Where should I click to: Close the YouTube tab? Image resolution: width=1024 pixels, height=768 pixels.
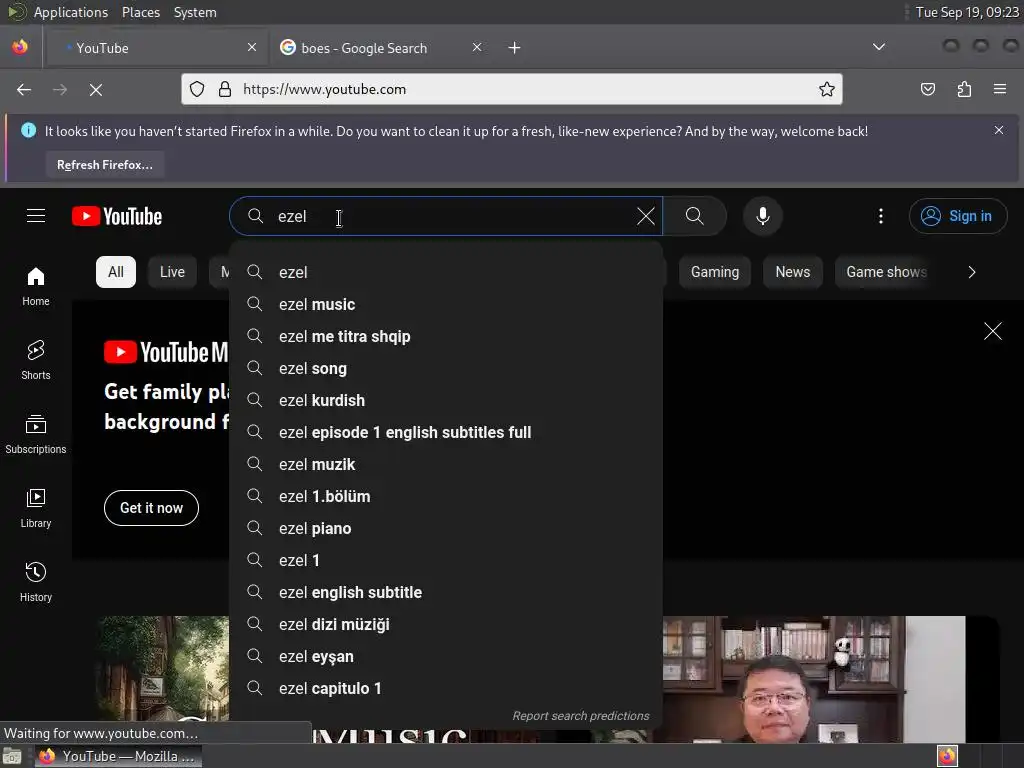pos(252,47)
